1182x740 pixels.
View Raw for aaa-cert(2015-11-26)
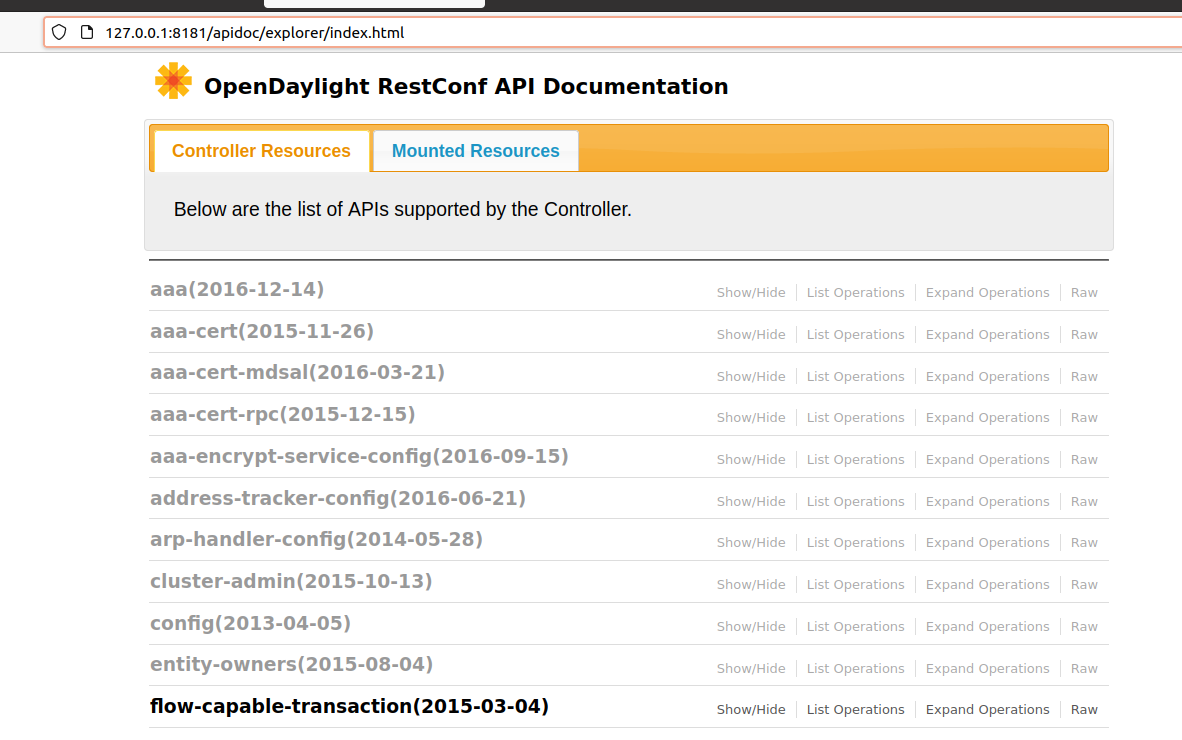pos(1084,335)
